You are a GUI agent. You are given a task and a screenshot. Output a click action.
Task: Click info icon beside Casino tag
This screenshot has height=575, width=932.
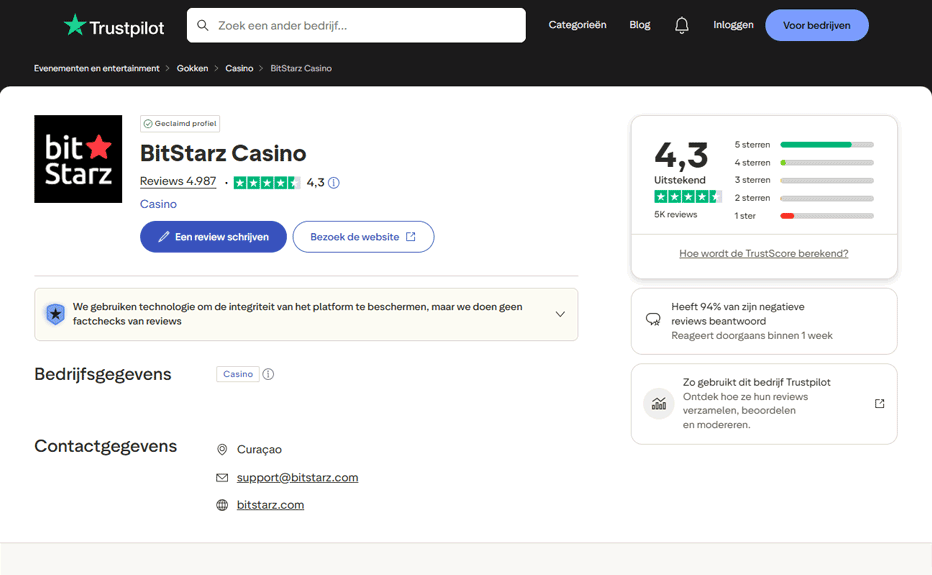coord(268,374)
